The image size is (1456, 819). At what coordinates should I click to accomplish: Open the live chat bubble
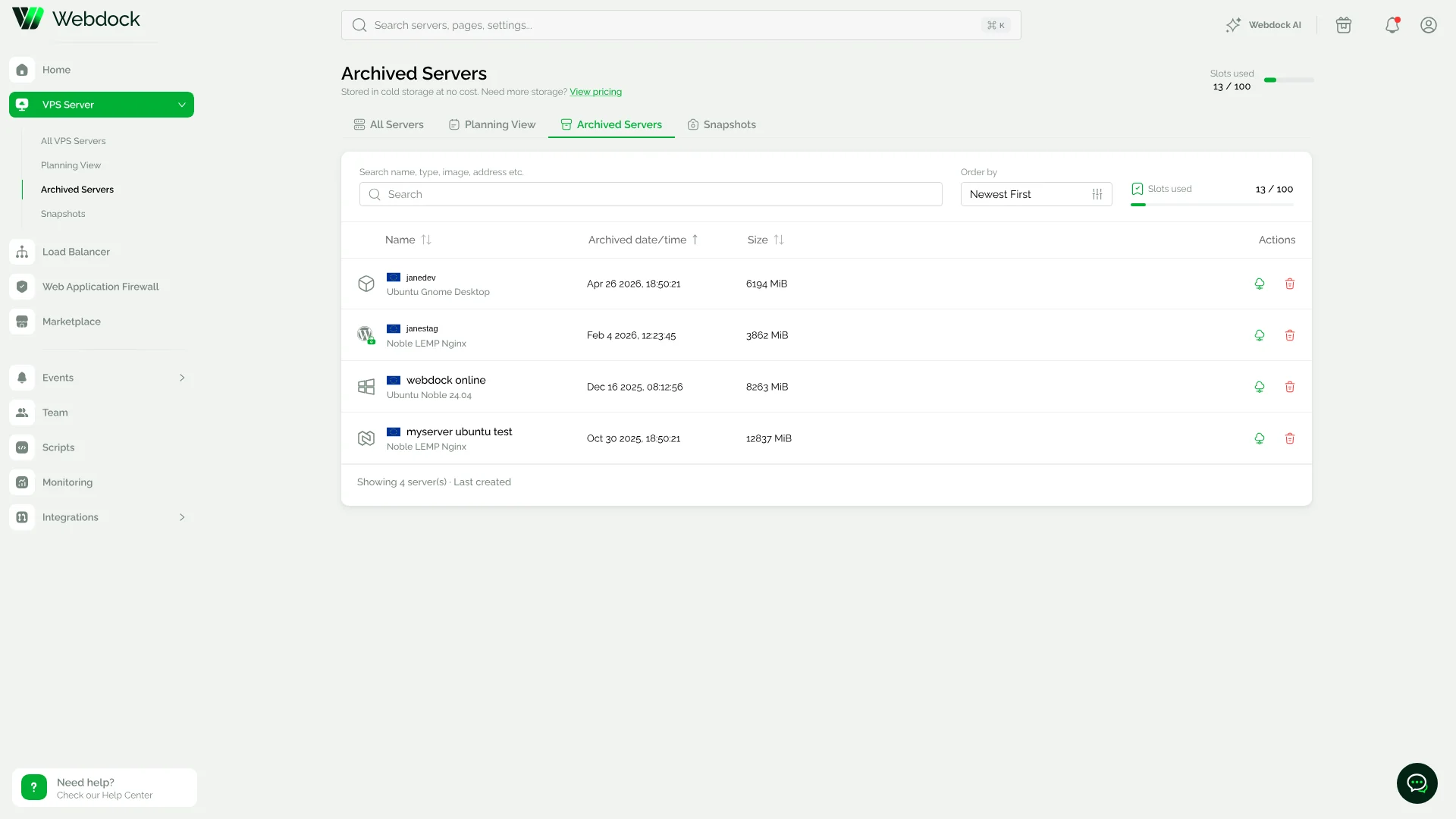coord(1417,783)
